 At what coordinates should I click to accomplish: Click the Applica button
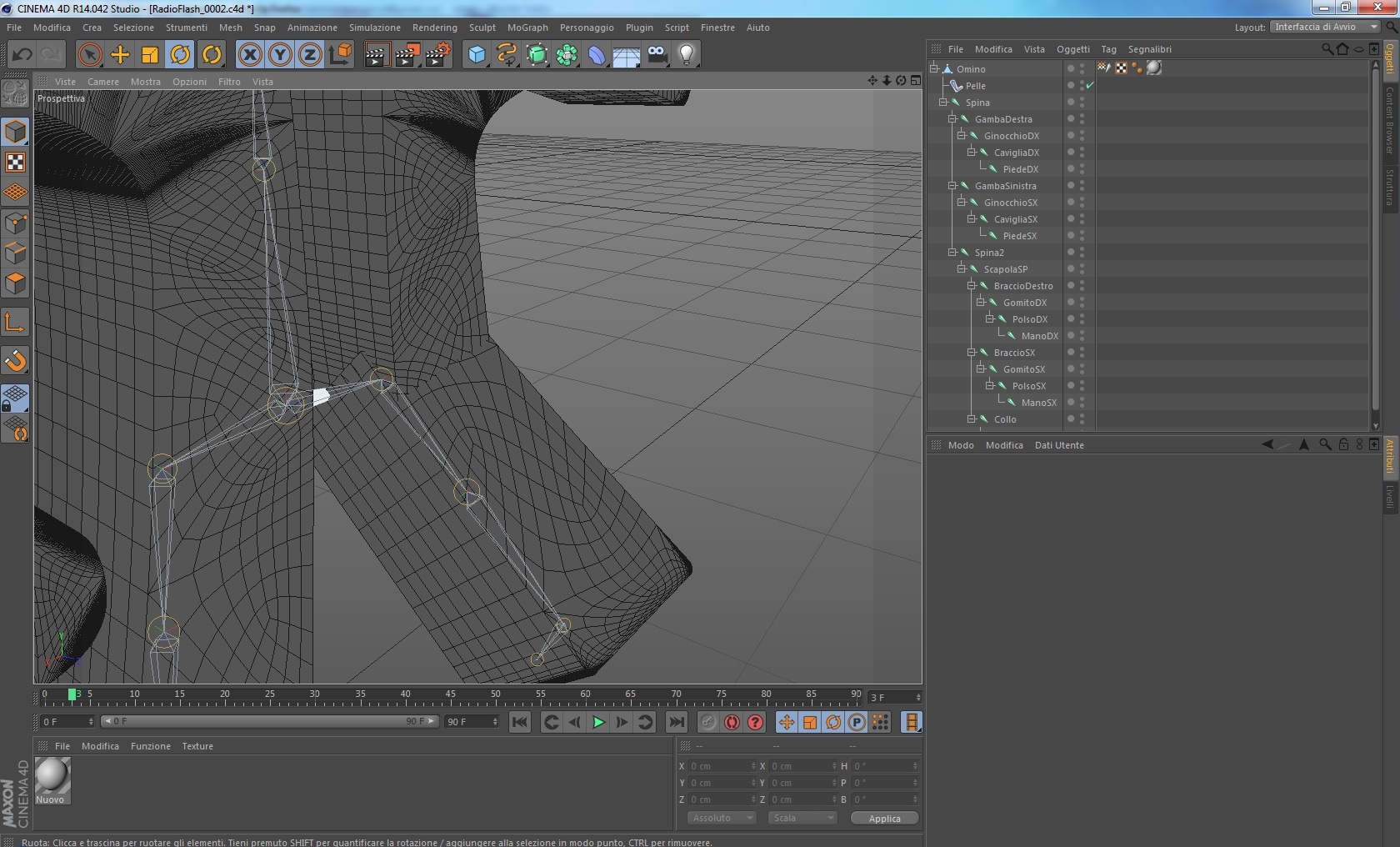(884, 818)
